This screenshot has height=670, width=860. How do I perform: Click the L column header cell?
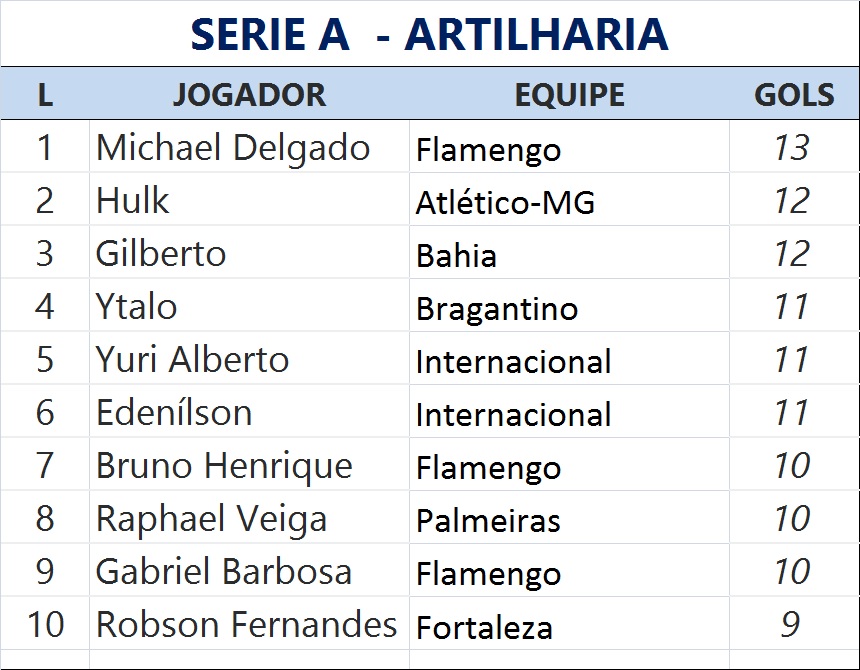point(45,95)
